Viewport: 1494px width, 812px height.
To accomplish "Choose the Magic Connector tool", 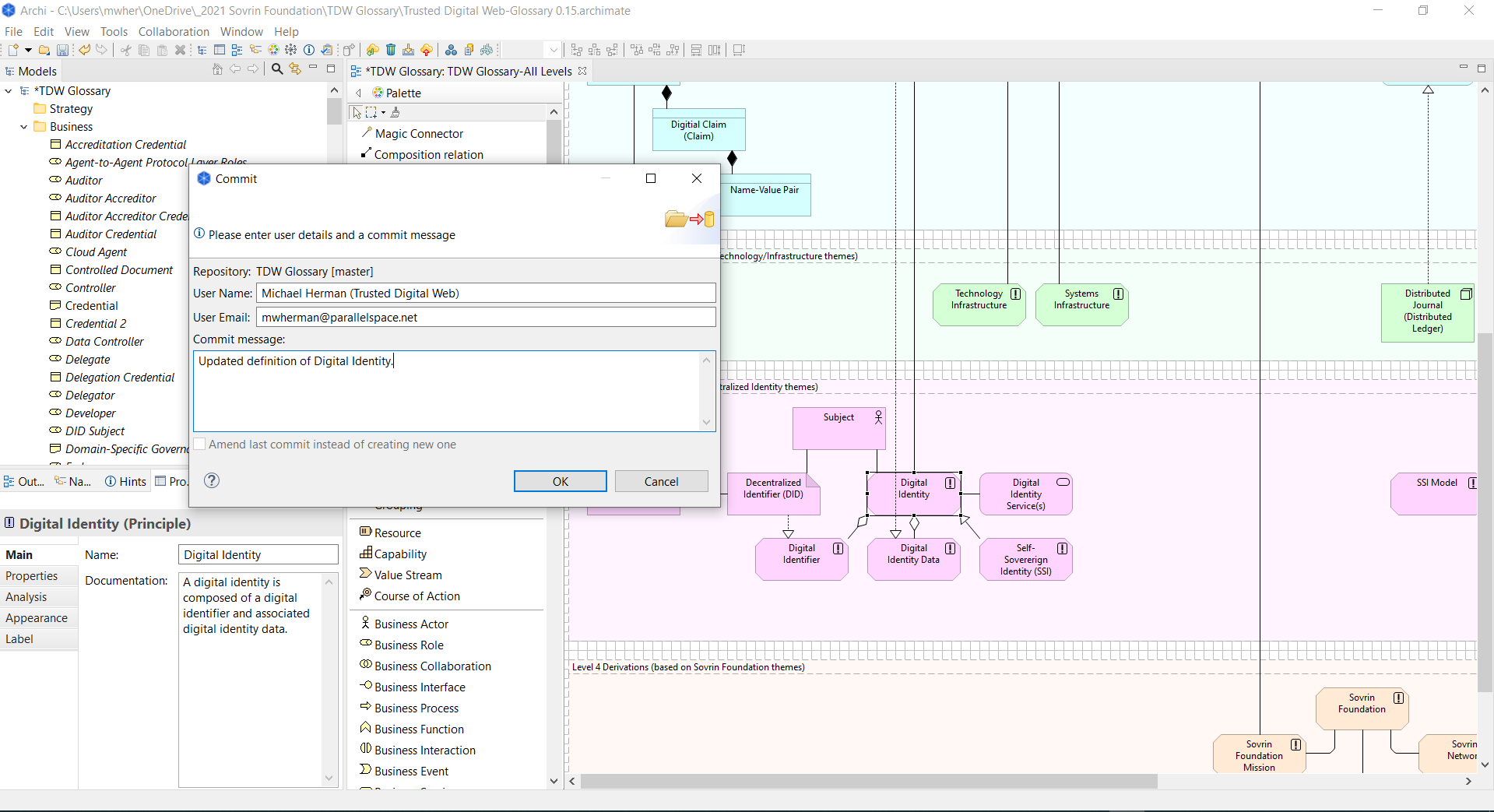I will pyautogui.click(x=418, y=133).
